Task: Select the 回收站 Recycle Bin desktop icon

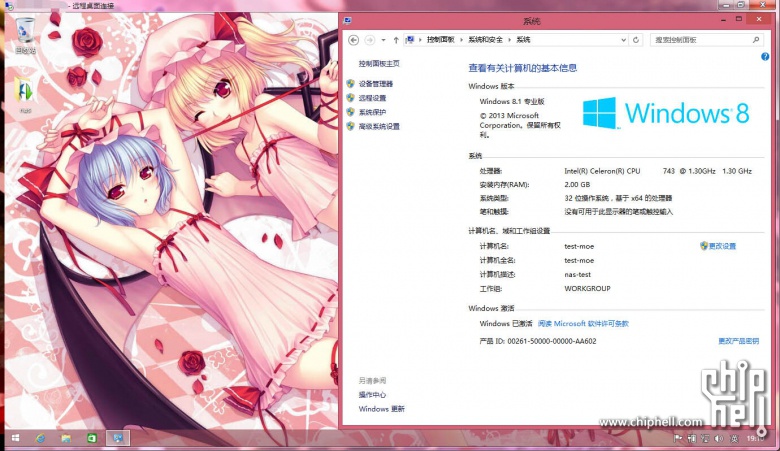Action: coord(25,36)
